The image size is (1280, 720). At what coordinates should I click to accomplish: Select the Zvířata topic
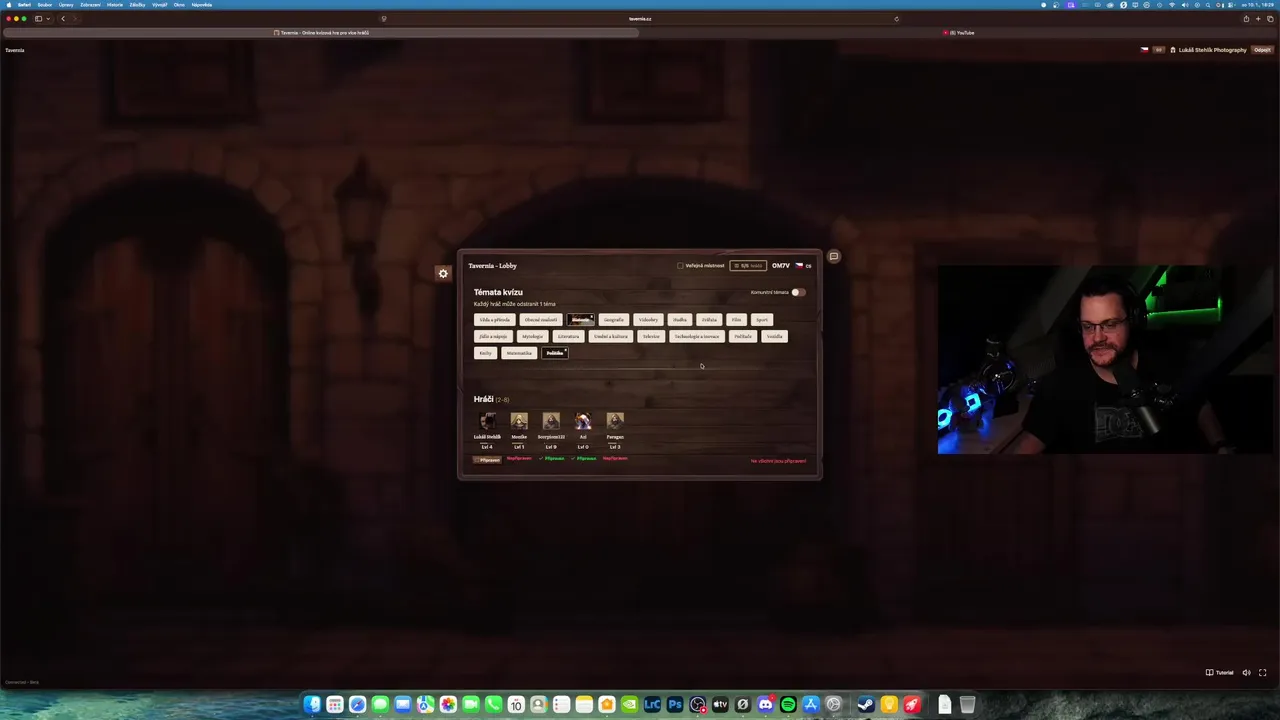pos(709,320)
